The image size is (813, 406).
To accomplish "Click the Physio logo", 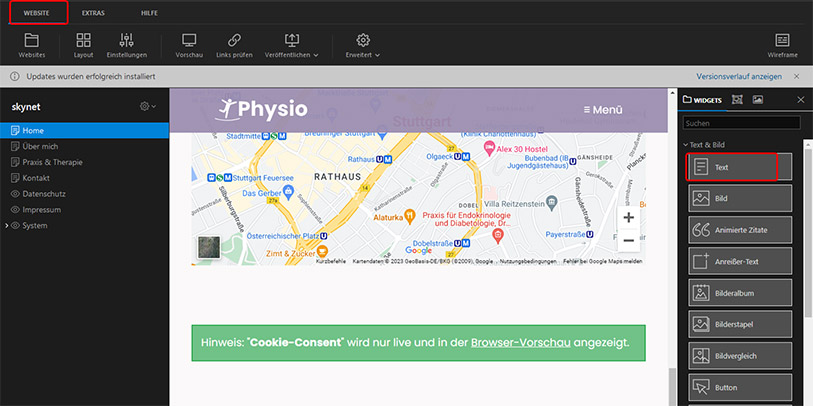I will point(261,109).
